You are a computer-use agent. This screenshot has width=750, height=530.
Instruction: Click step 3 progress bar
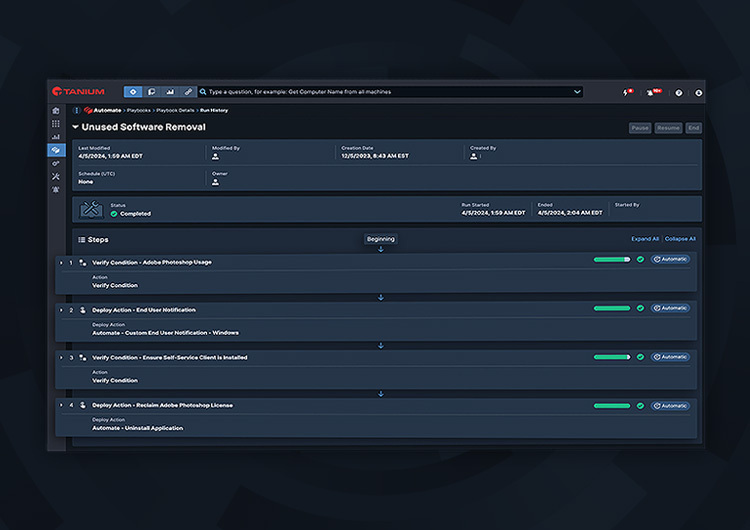point(612,357)
